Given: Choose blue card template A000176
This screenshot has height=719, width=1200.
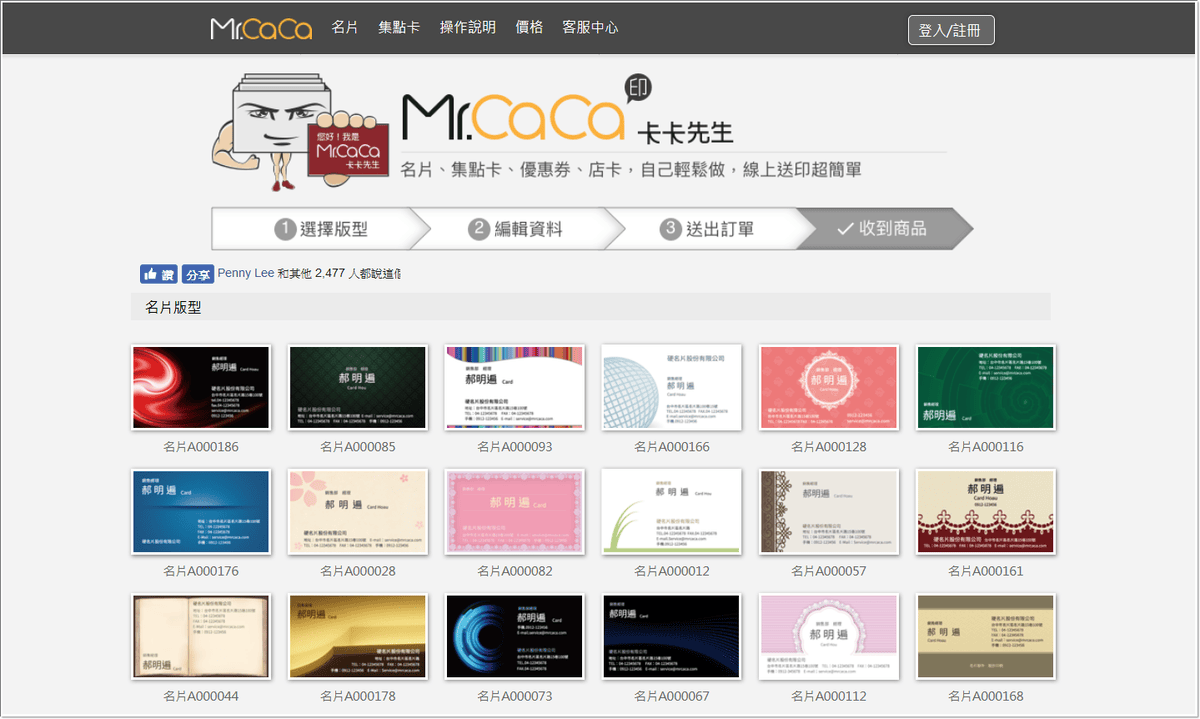Looking at the screenshot, I should click(x=201, y=512).
